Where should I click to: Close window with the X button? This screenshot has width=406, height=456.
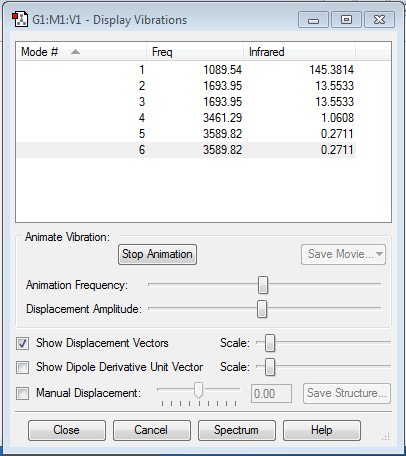379,20
